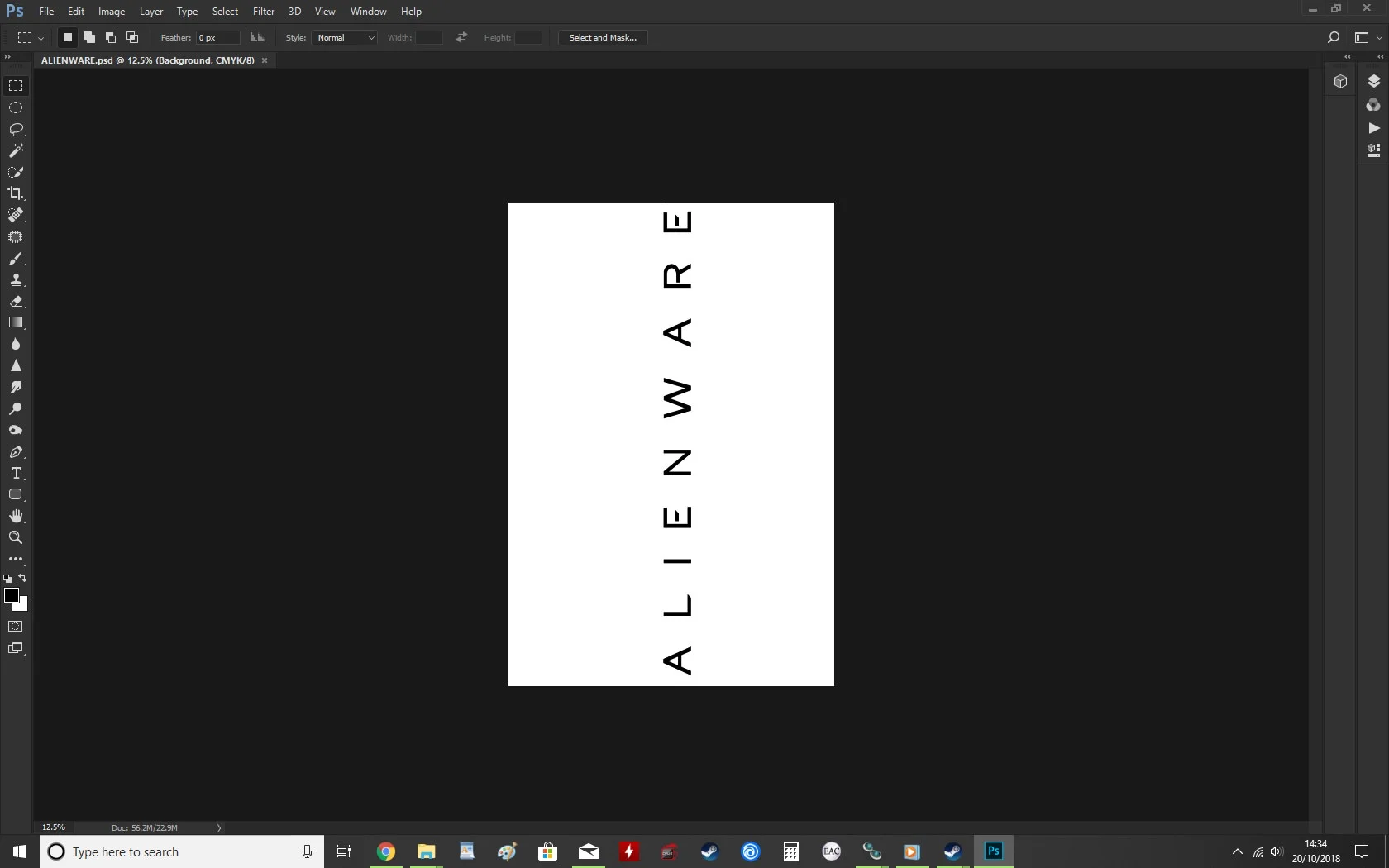Select the Rectangular Marquee tool
Viewport: 1389px width, 868px height.
click(x=16, y=86)
